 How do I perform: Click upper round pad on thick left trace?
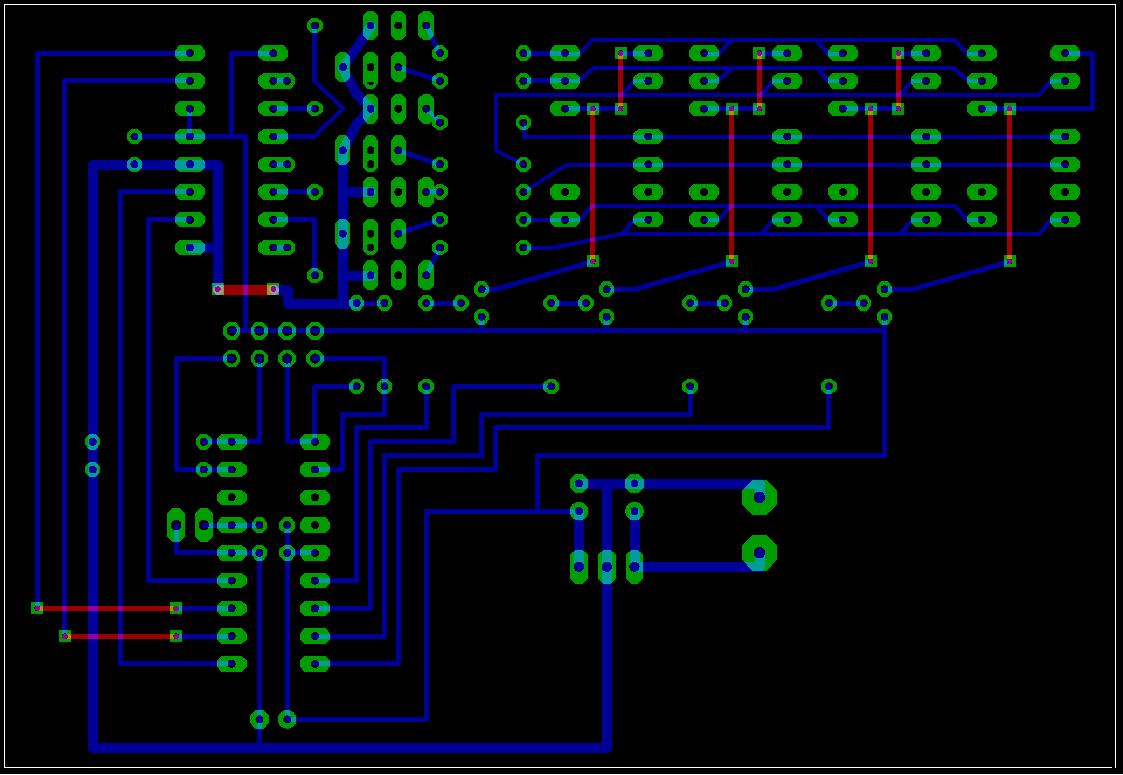coord(93,441)
